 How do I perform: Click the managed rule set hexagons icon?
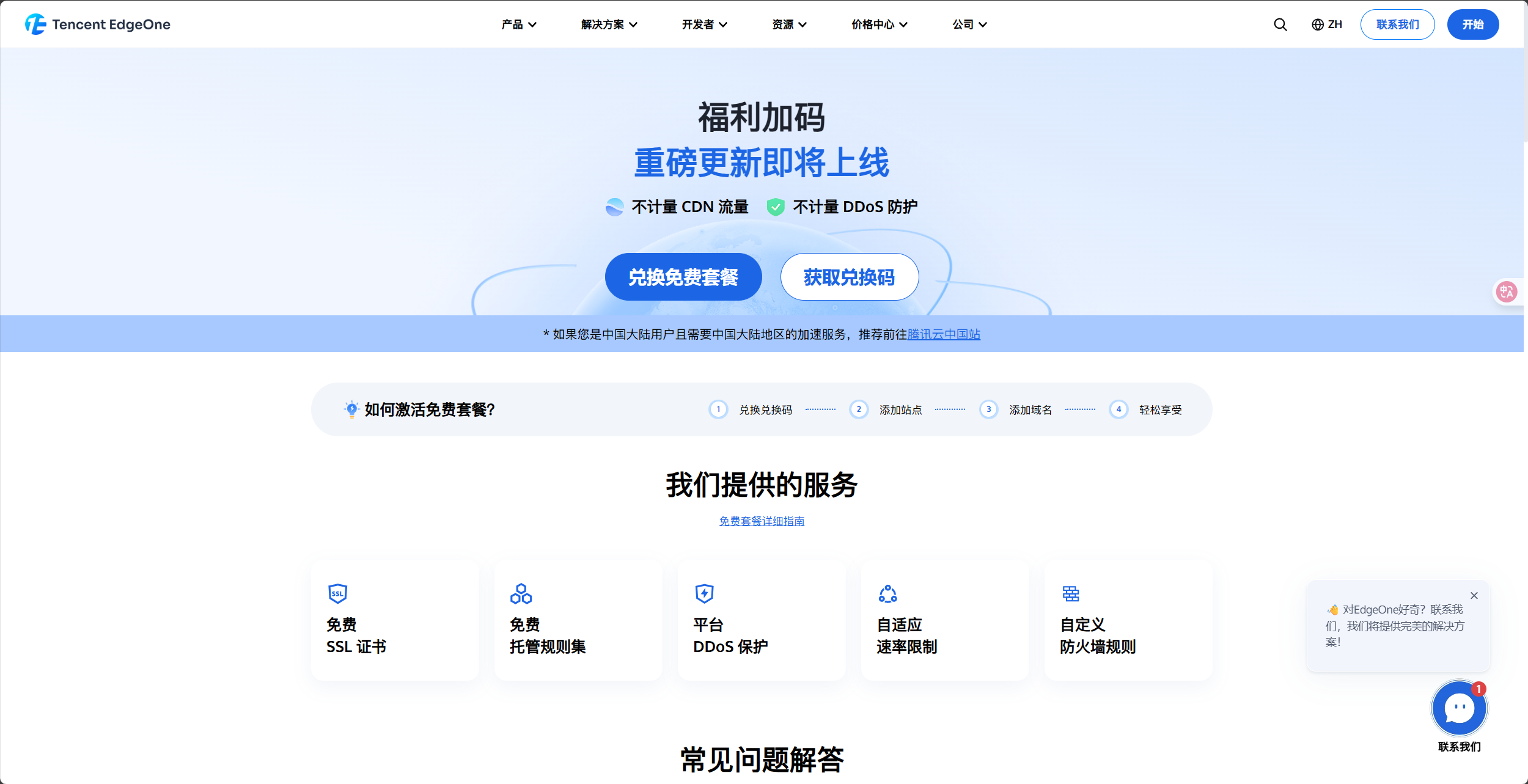click(521, 593)
